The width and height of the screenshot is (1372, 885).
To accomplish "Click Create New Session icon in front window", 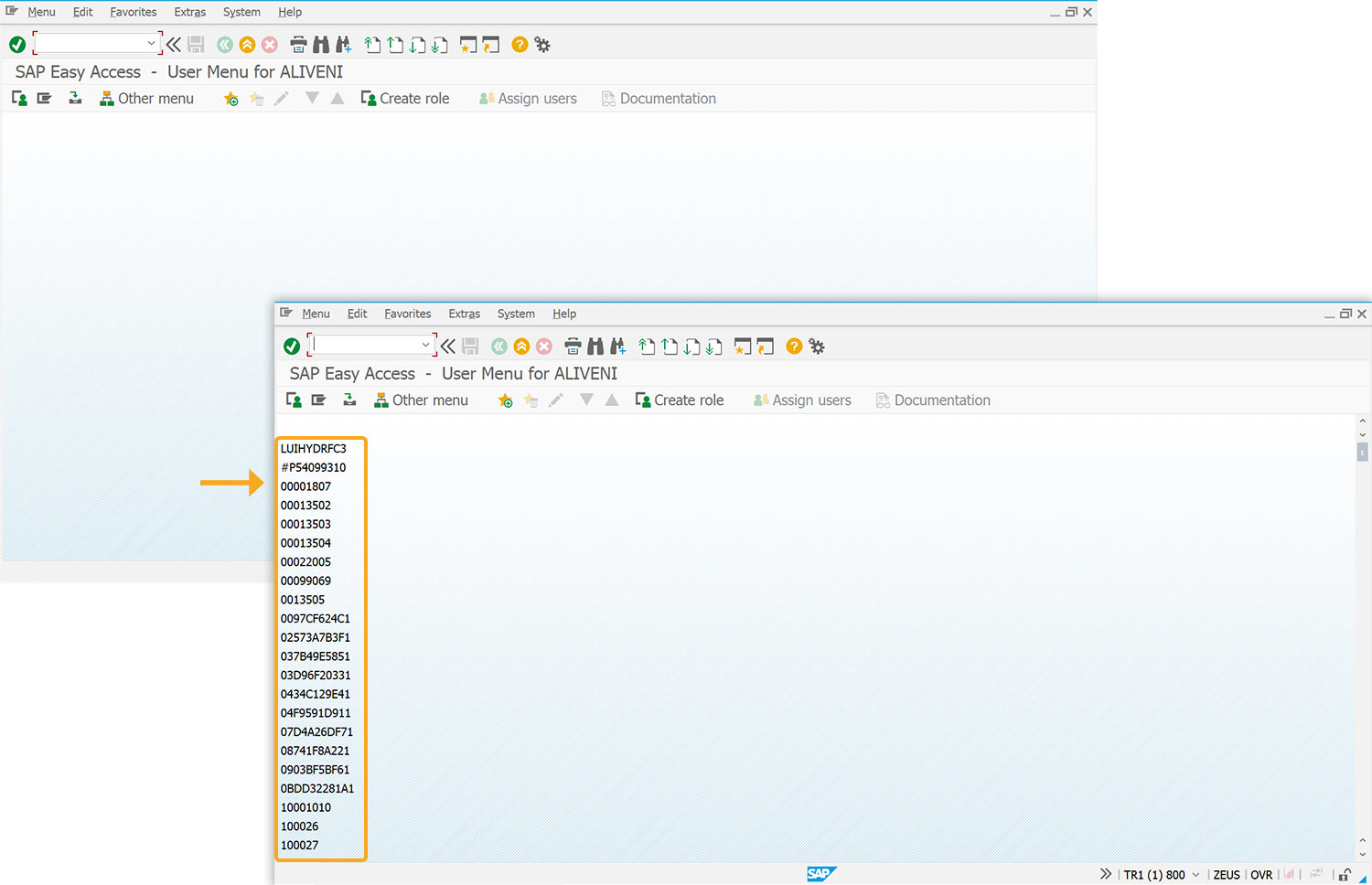I will pos(743,347).
